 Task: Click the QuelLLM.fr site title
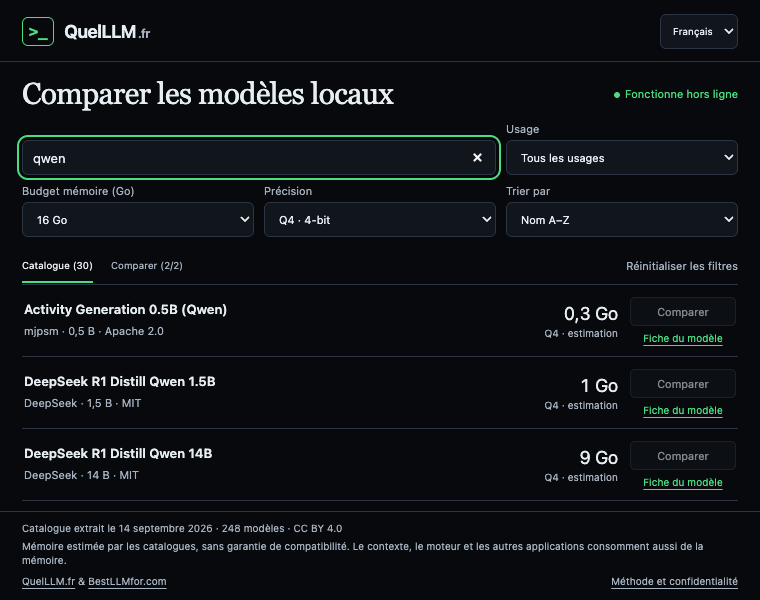[x=107, y=32]
